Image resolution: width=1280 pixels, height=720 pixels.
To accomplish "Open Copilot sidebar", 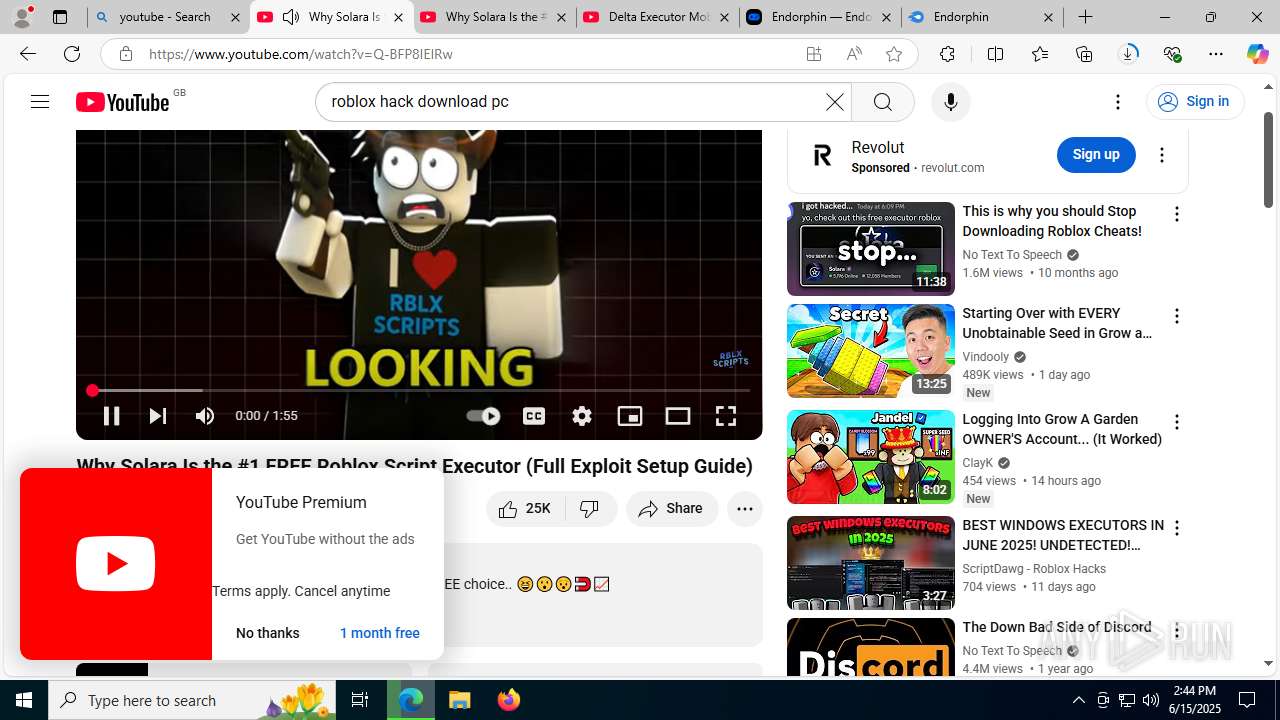I will point(1257,54).
